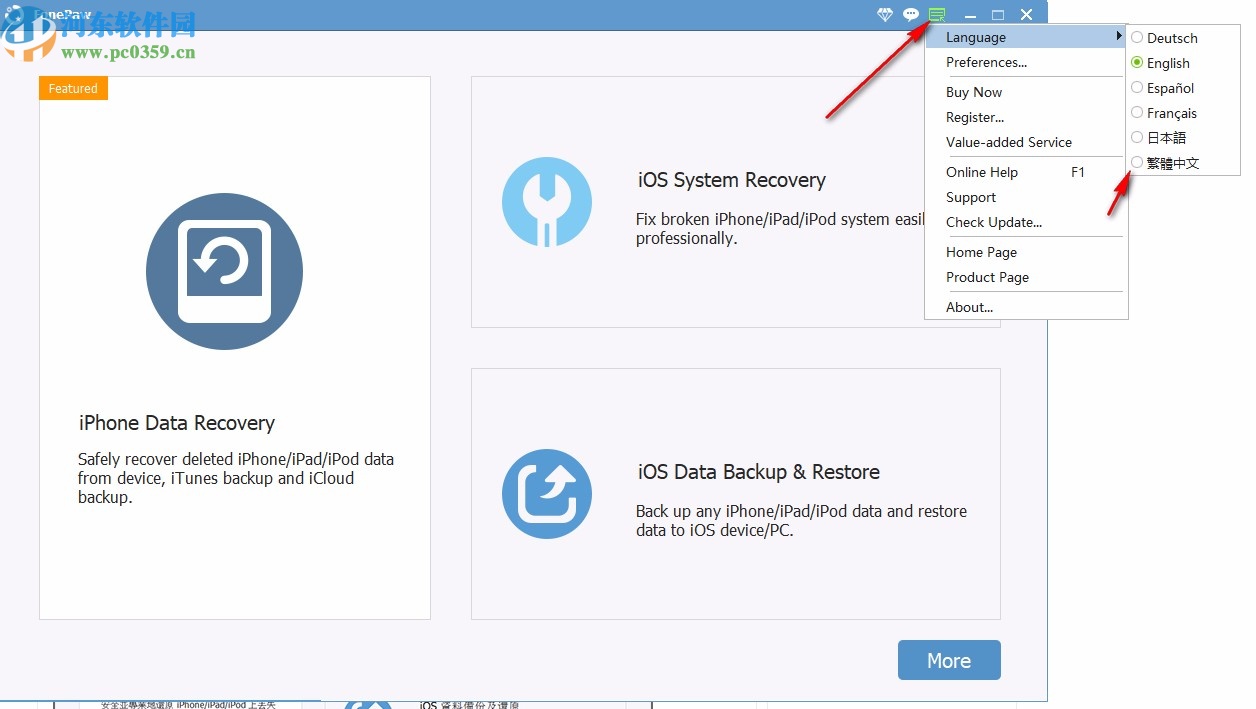1256x709 pixels.
Task: Switch to the Featured tab
Action: 72,88
